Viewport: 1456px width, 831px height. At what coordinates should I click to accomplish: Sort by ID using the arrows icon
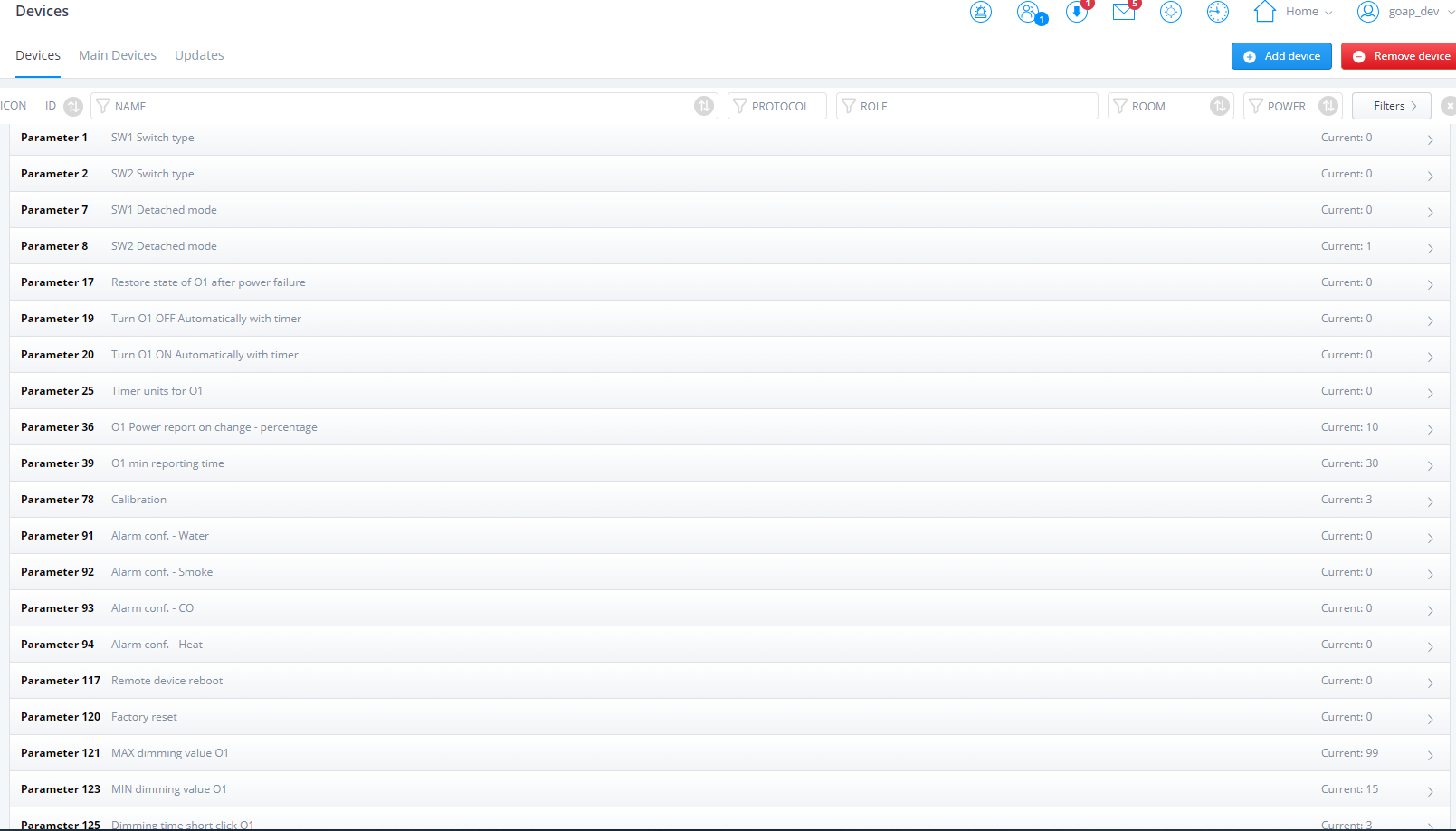tap(73, 106)
